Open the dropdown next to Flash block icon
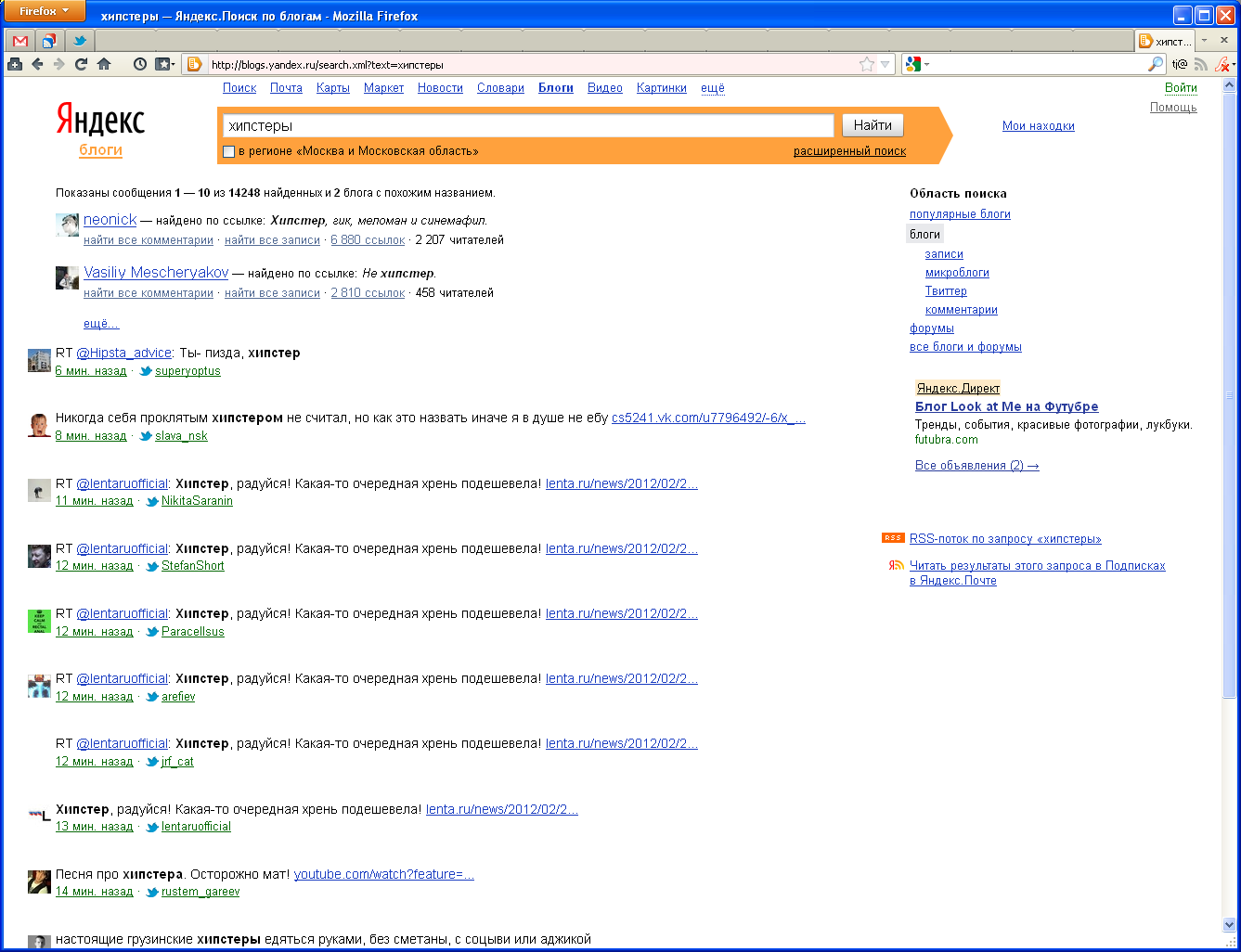The image size is (1241, 952). tap(1233, 64)
